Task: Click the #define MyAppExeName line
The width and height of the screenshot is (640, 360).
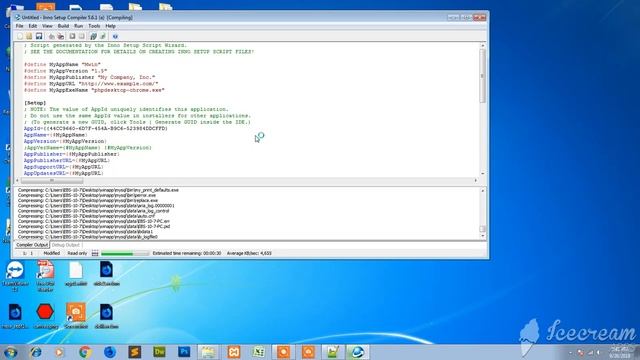Action: (x=94, y=90)
